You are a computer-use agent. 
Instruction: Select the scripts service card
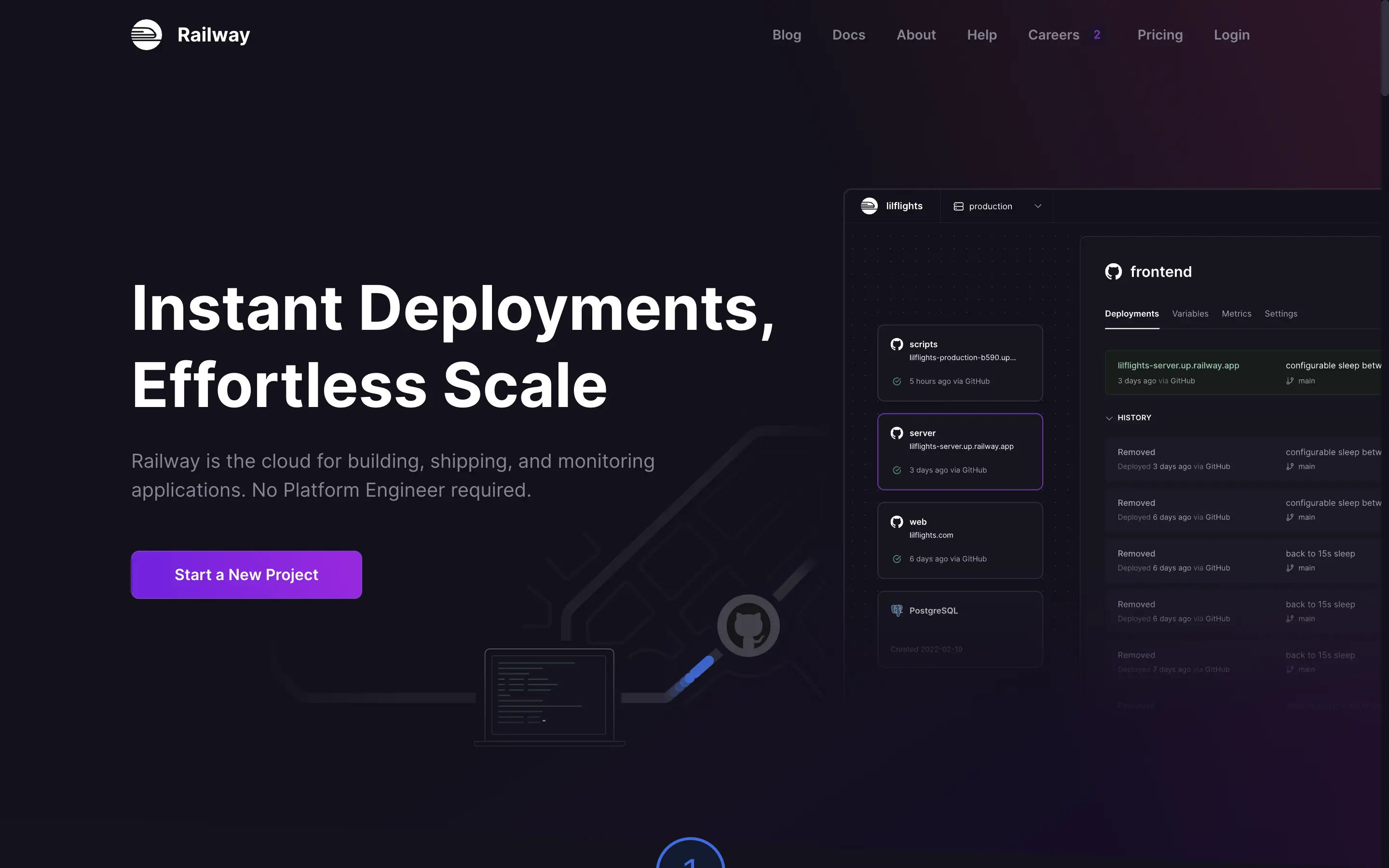tap(960, 363)
